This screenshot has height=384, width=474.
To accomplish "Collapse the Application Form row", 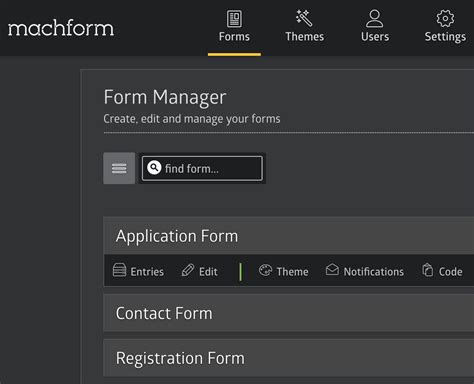I will pos(289,236).
